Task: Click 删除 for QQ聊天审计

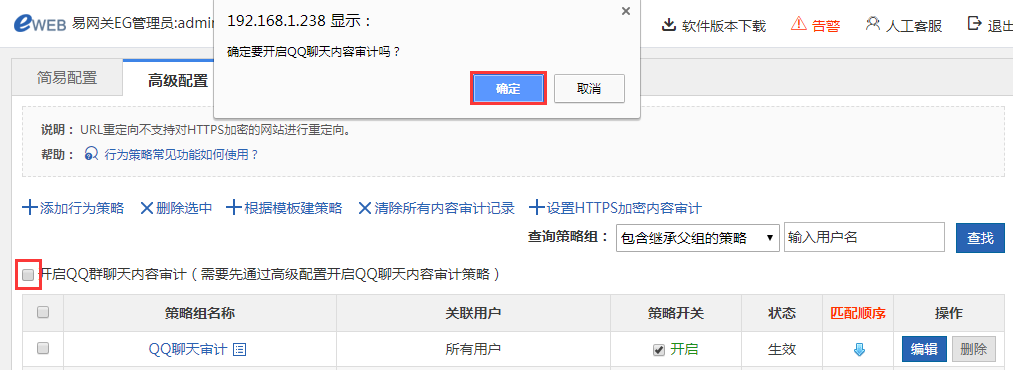Action: [x=974, y=349]
